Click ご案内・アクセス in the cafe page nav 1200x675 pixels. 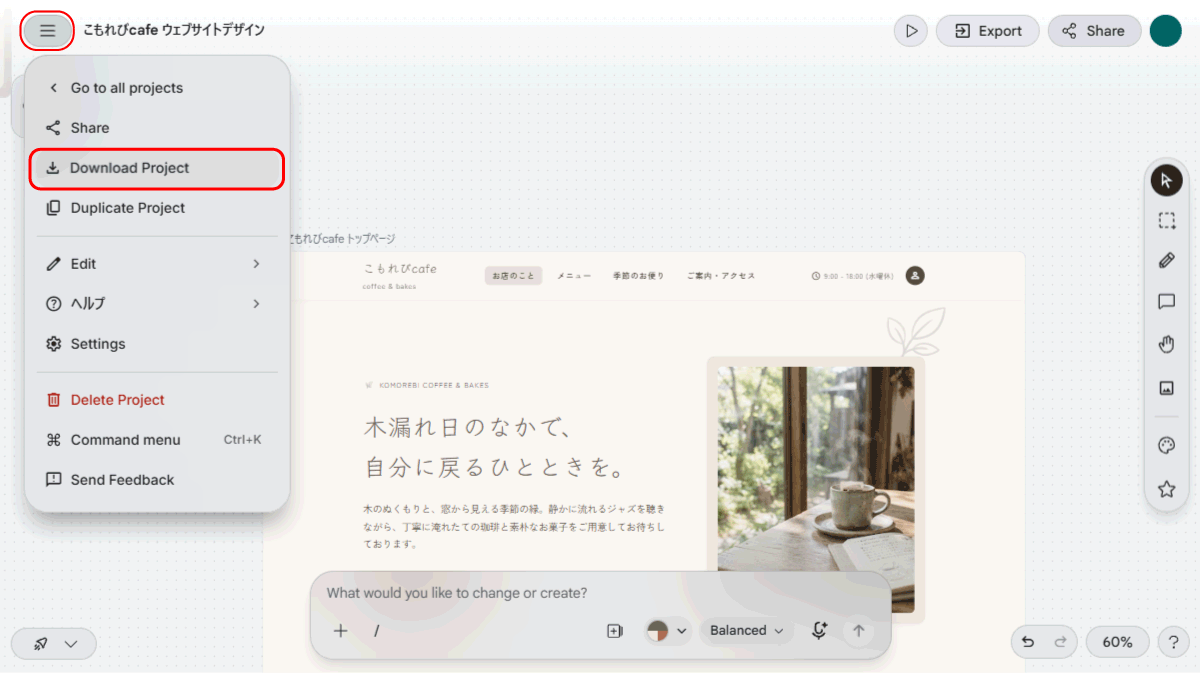point(720,276)
